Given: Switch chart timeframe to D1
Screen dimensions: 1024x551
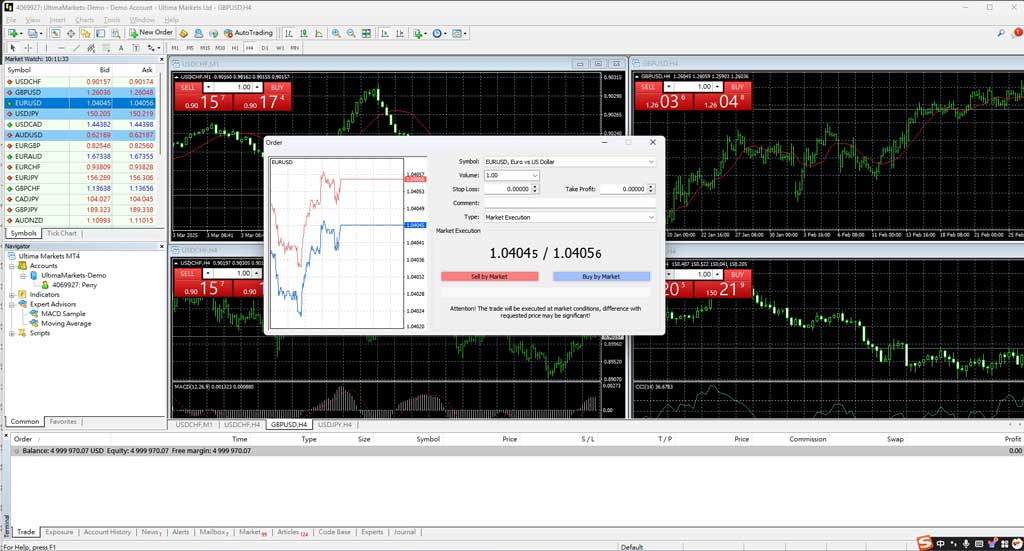Looking at the screenshot, I should click(x=265, y=47).
